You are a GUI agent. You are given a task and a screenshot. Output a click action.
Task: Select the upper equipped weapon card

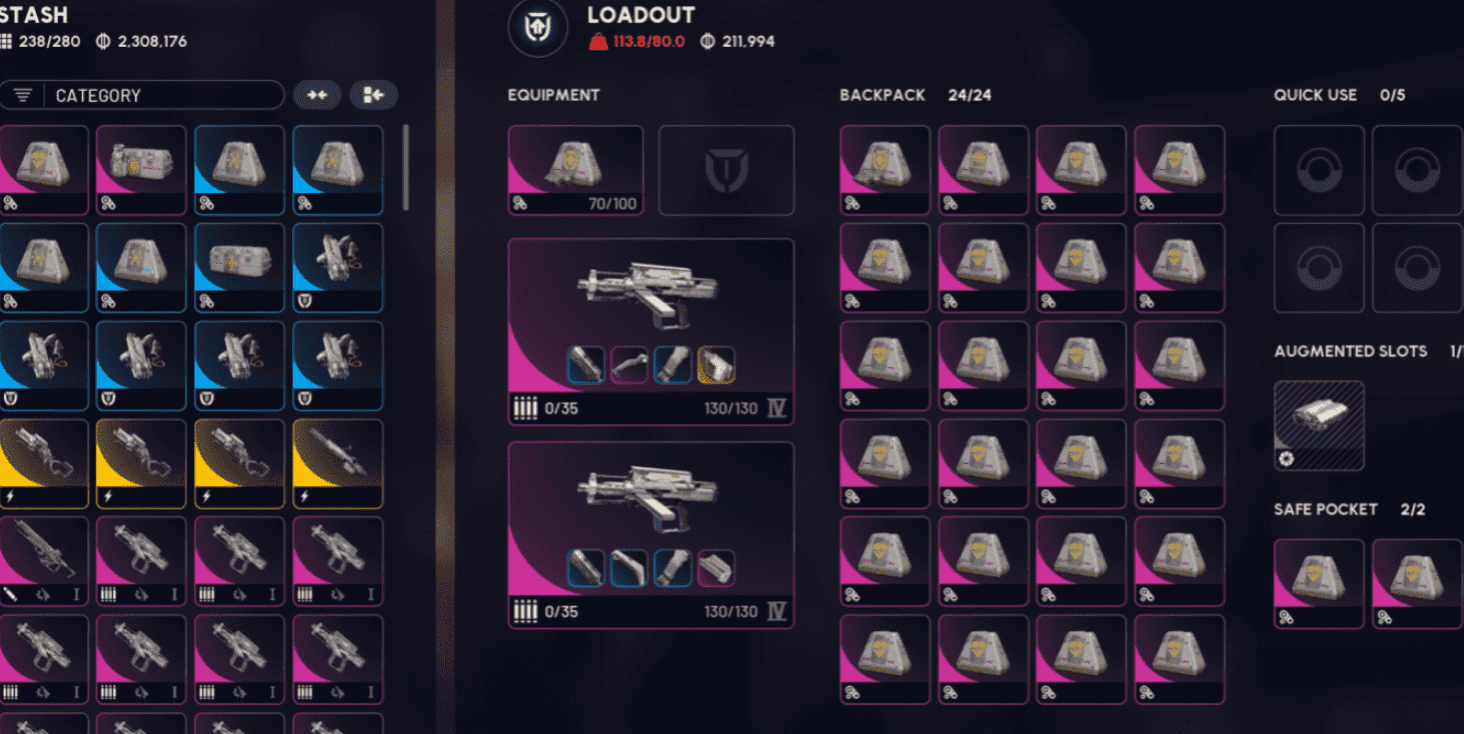651,331
